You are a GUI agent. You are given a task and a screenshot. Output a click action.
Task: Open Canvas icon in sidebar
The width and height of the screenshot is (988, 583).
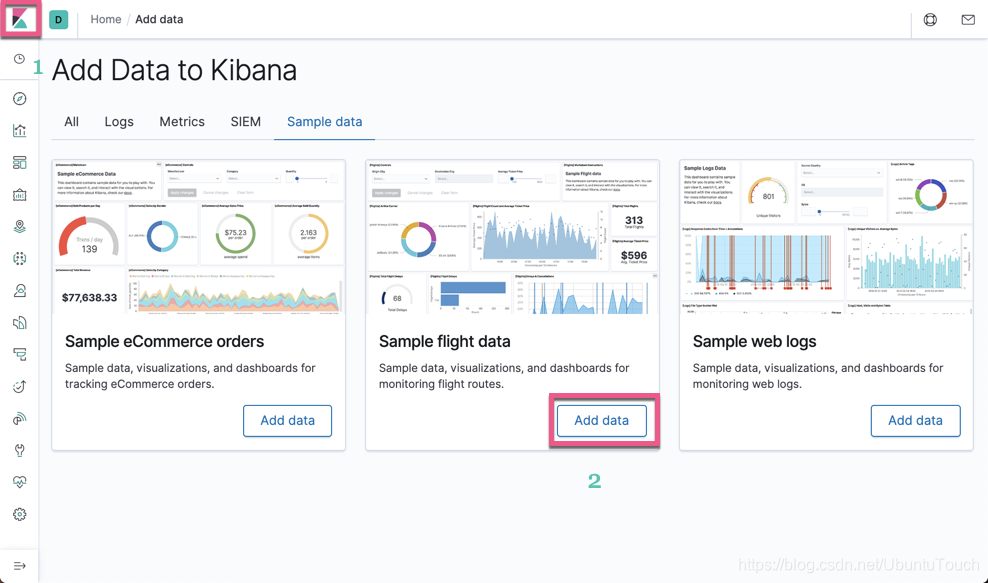[x=20, y=195]
